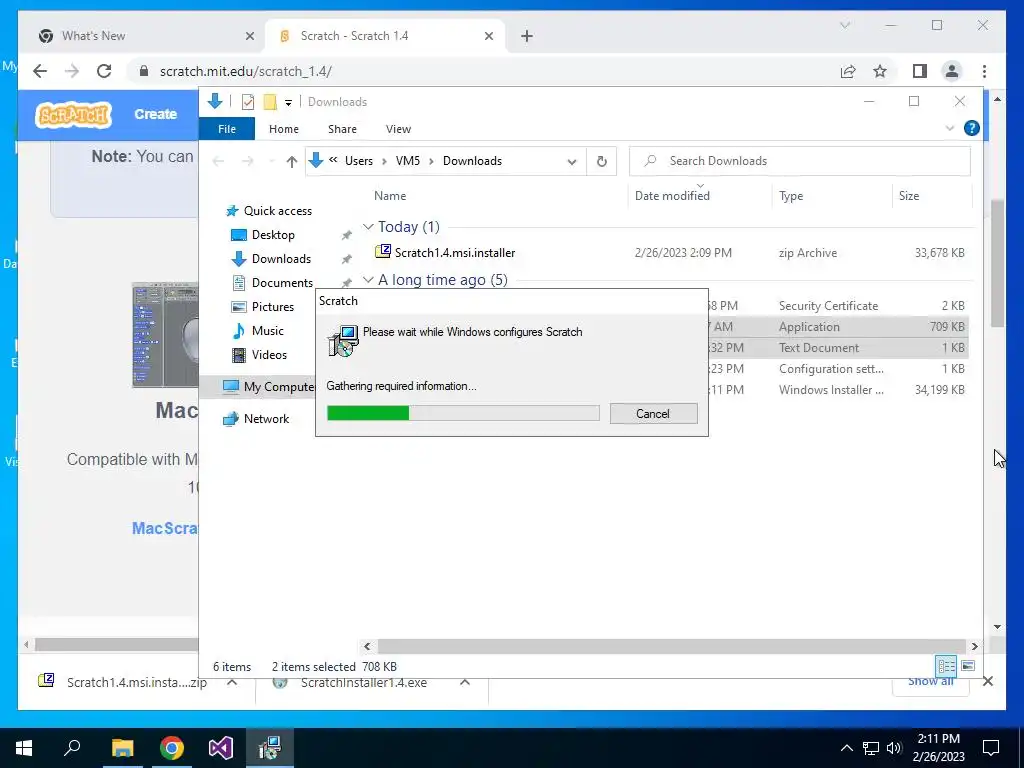Screen dimensions: 1024x768
Task: Select Music in navigation pane
Action: (259, 331)
